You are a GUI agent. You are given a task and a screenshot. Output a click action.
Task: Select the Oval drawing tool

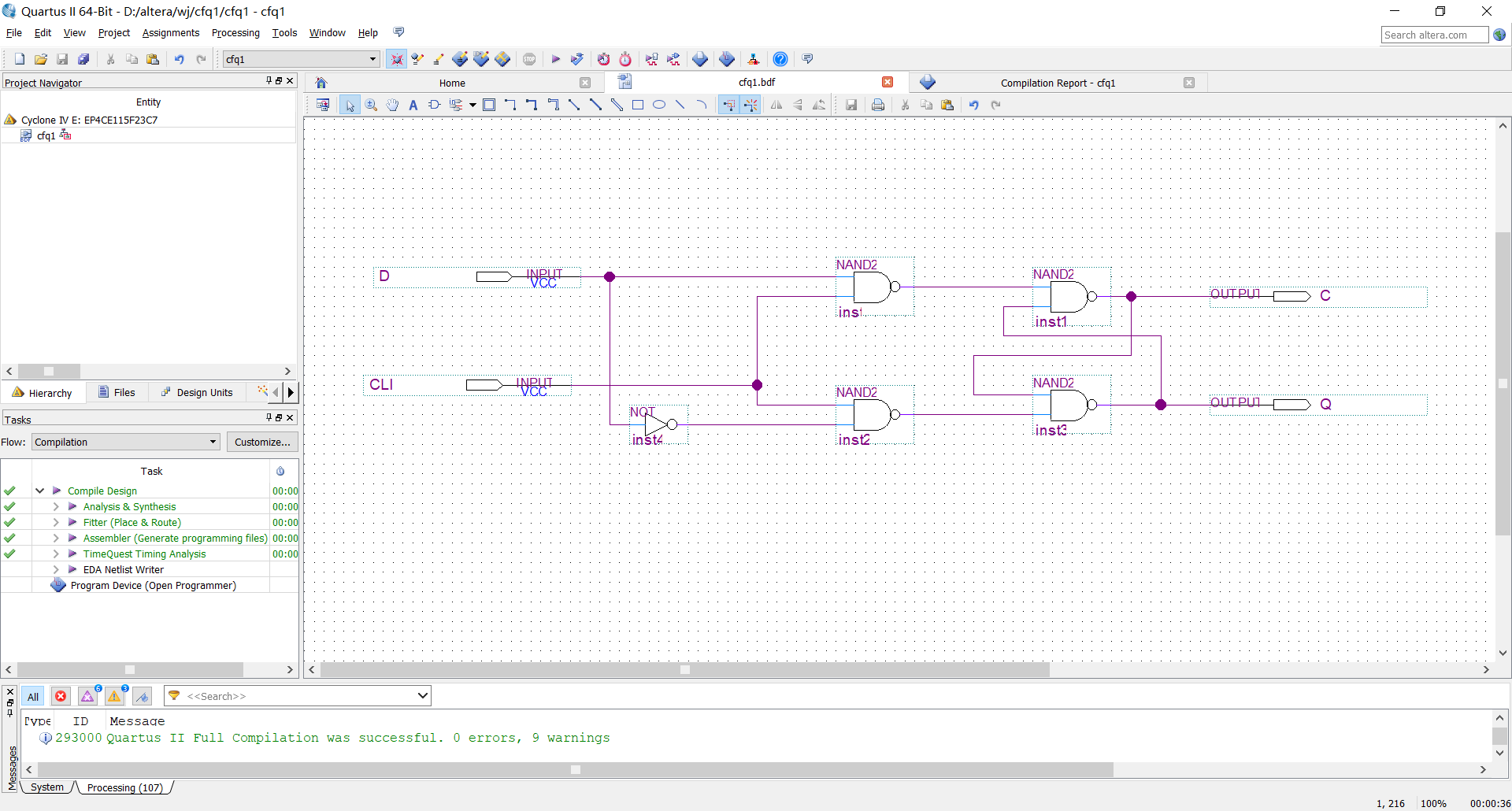click(659, 105)
